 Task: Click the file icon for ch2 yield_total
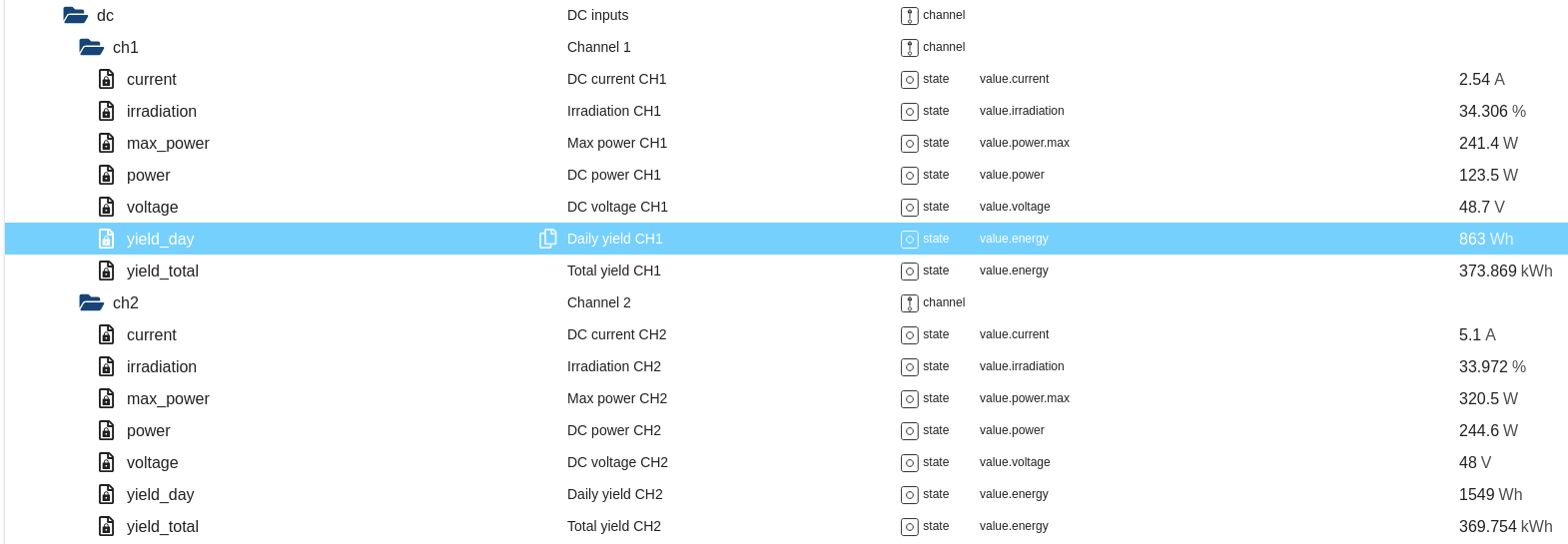click(x=107, y=526)
